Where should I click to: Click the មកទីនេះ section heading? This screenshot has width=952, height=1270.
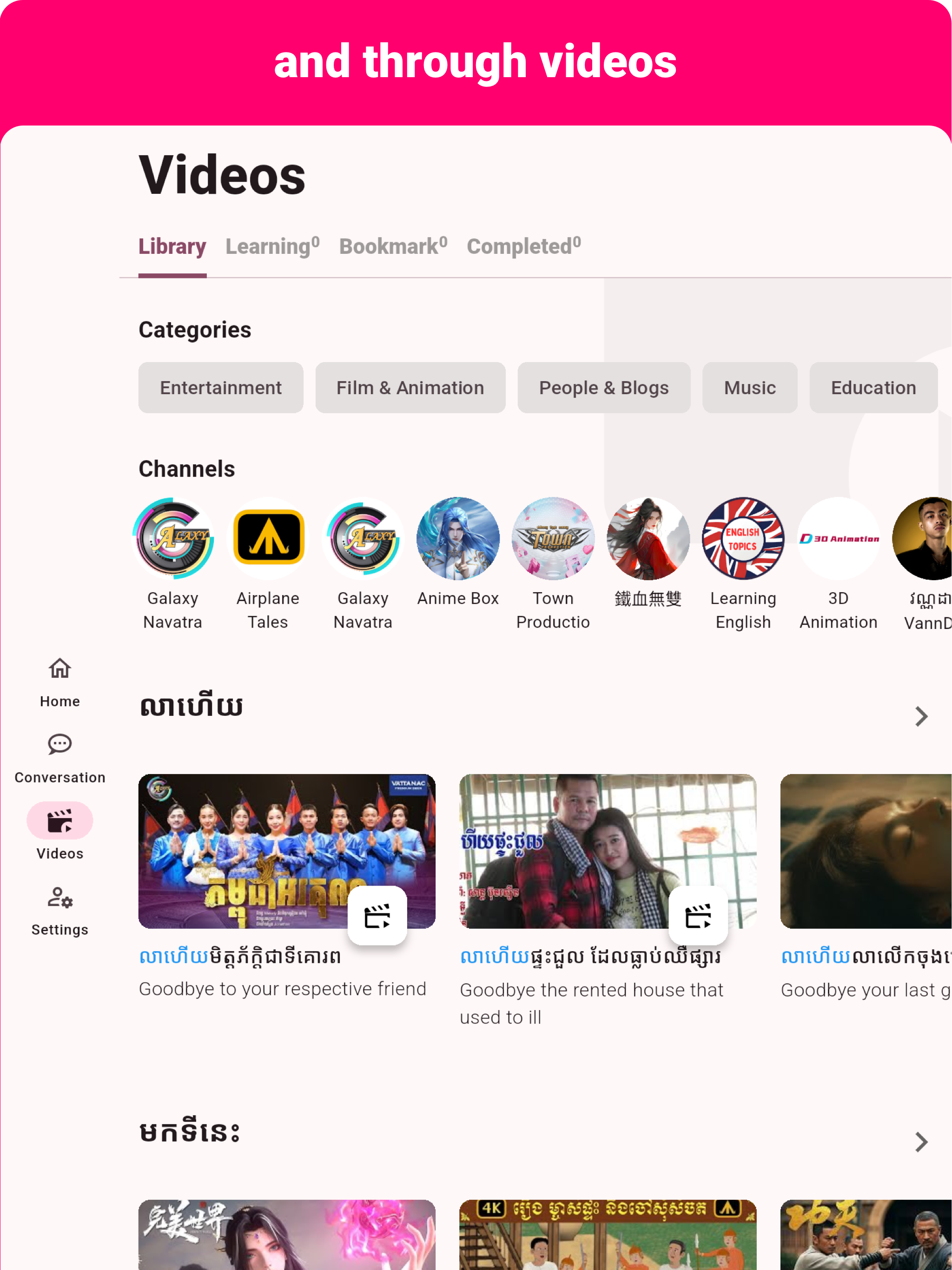point(190,1131)
